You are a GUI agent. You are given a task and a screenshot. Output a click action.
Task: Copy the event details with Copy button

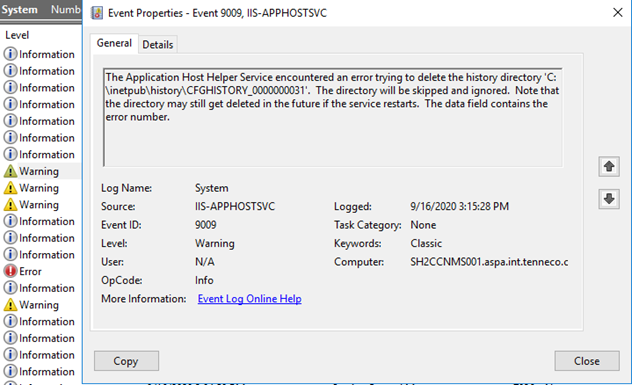[x=126, y=361]
